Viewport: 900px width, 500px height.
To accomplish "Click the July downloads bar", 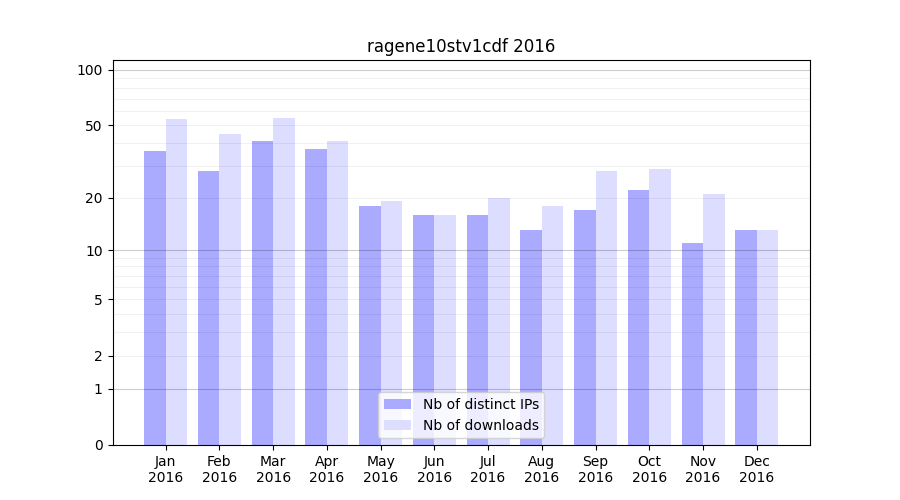I will (499, 321).
